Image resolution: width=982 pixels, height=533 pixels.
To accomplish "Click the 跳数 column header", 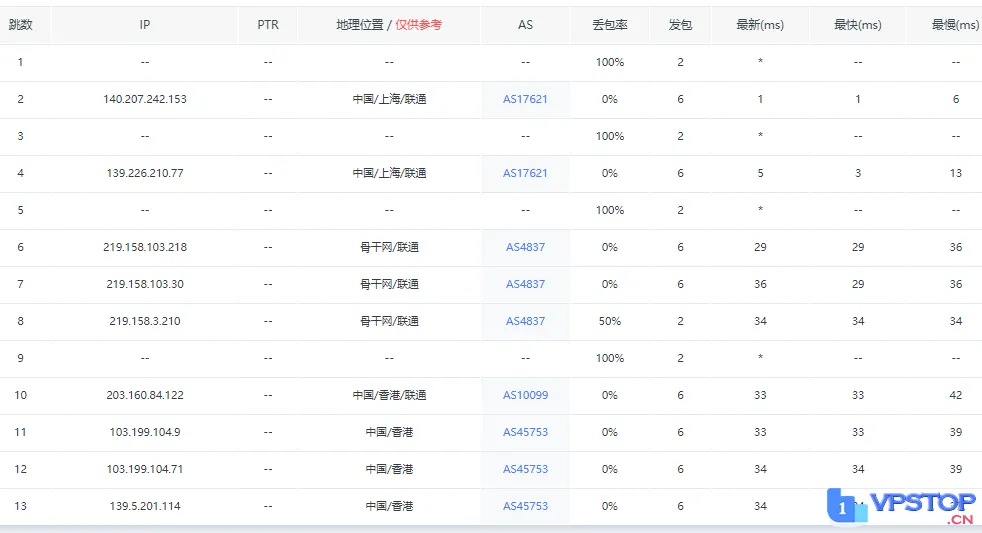I will click(21, 25).
